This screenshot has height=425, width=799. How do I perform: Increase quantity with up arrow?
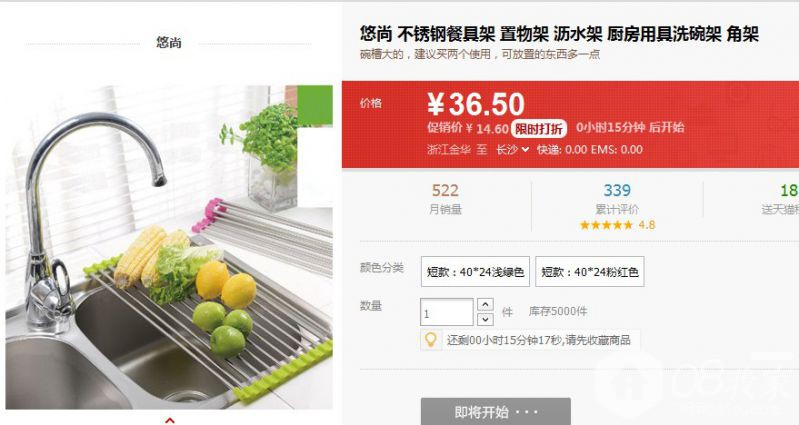485,305
